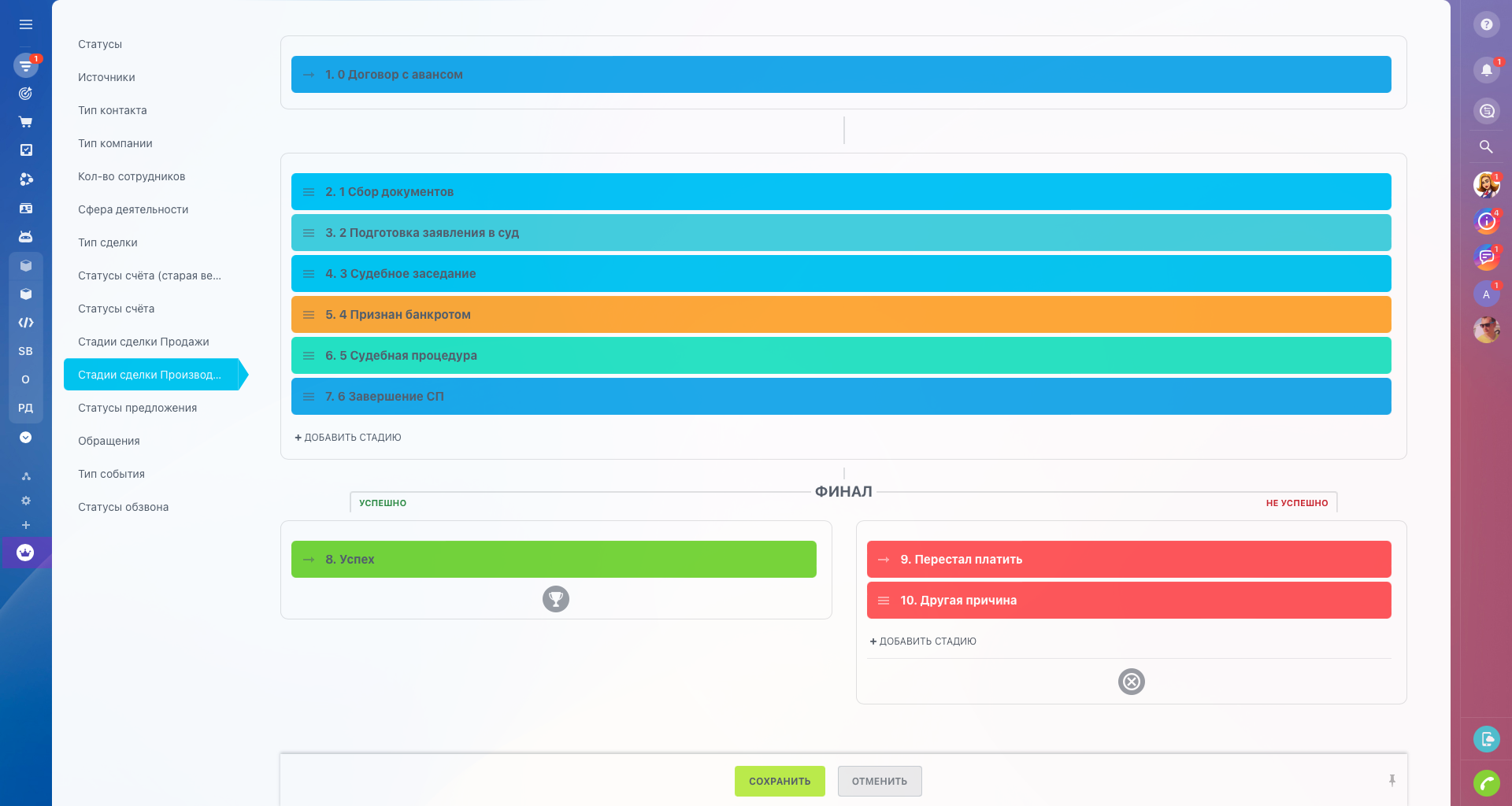The height and width of the screenshot is (806, 1512).
Task: Open the CRM funnel icon with badge
Action: tap(26, 65)
